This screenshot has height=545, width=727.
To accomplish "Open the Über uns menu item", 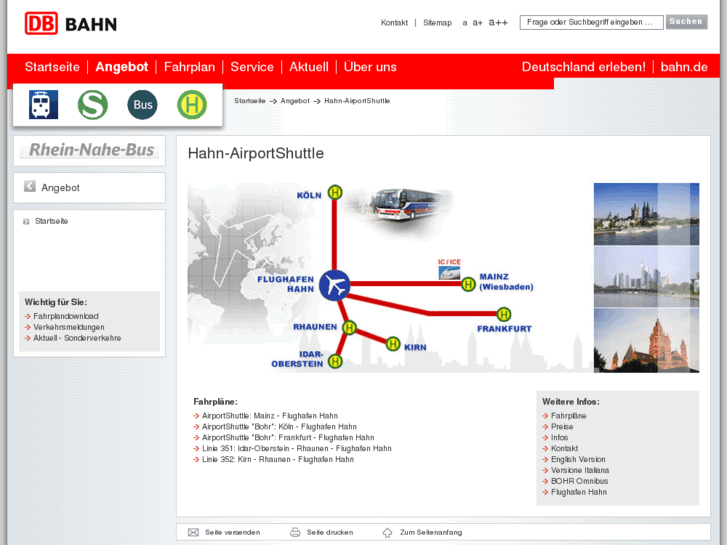I will tap(370, 67).
